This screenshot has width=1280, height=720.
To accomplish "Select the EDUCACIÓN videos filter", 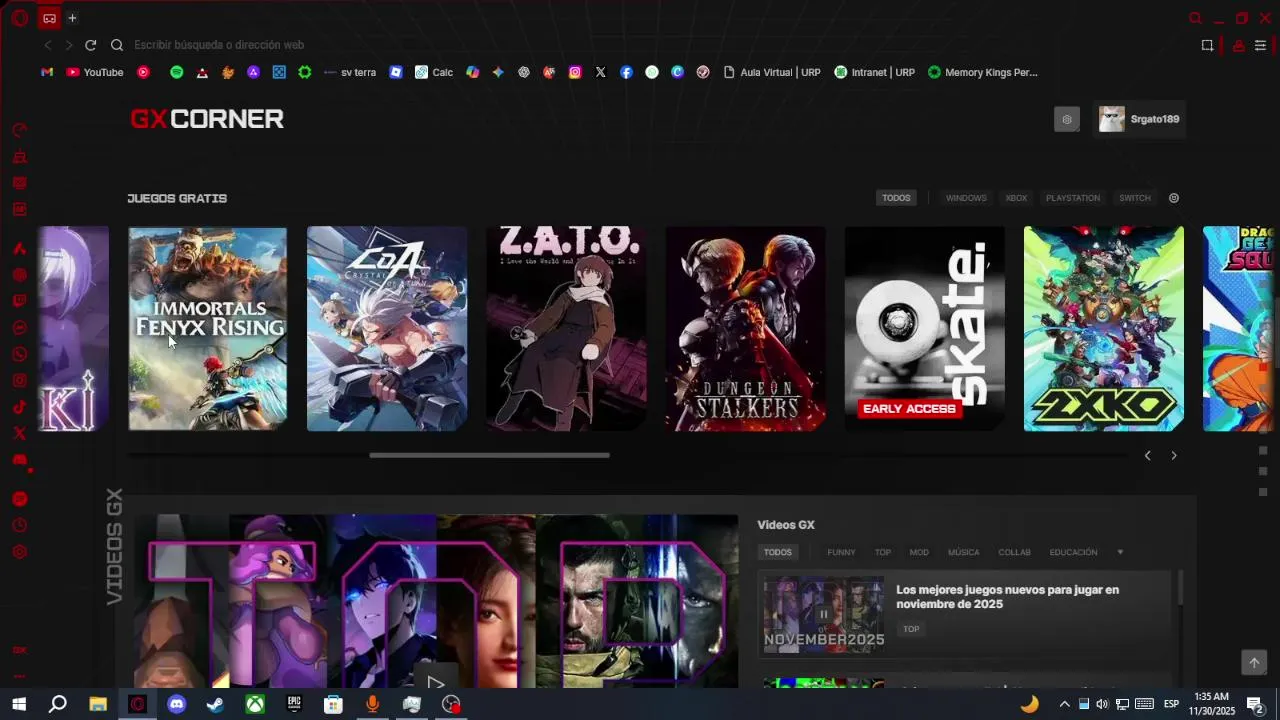I will [1073, 552].
